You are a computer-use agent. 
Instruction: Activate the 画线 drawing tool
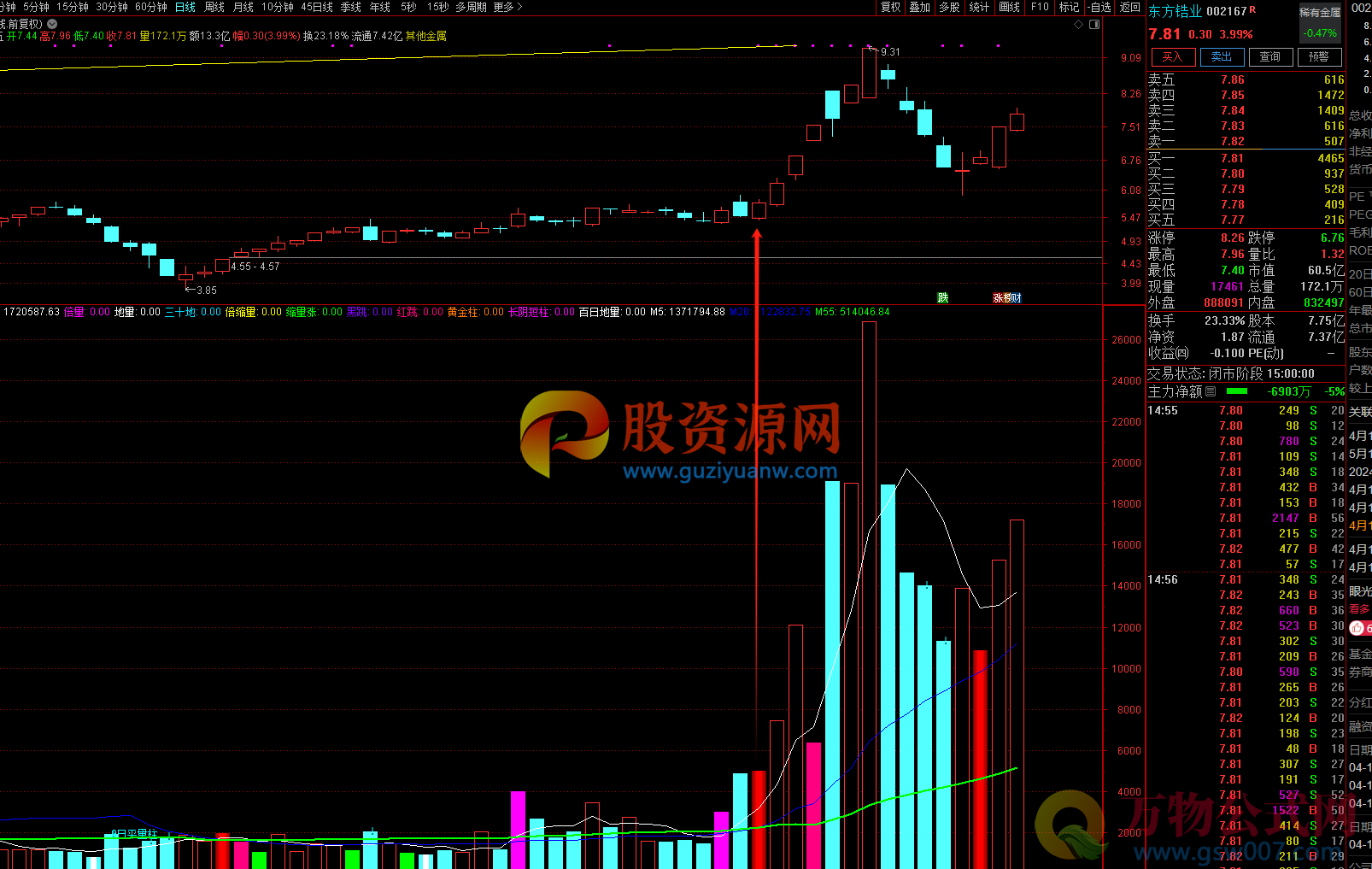(x=1010, y=7)
